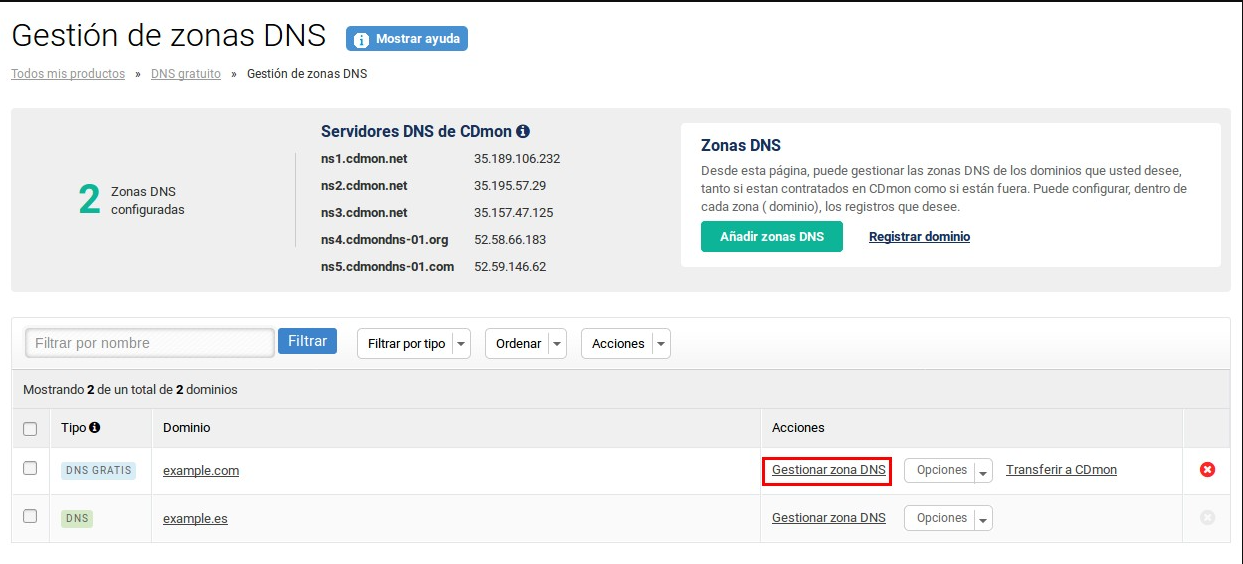Expand Opciones dropdown for example.com
This screenshot has height=564, width=1243.
(x=948, y=470)
